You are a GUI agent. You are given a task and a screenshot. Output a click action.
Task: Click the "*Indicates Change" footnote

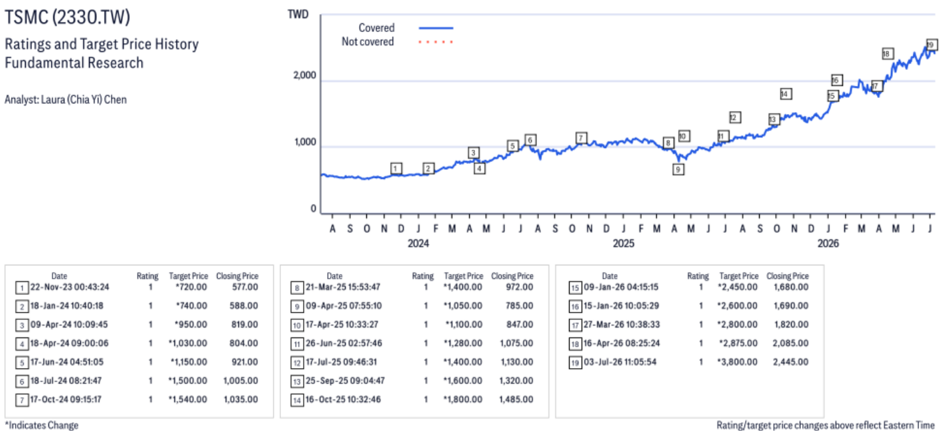point(41,425)
